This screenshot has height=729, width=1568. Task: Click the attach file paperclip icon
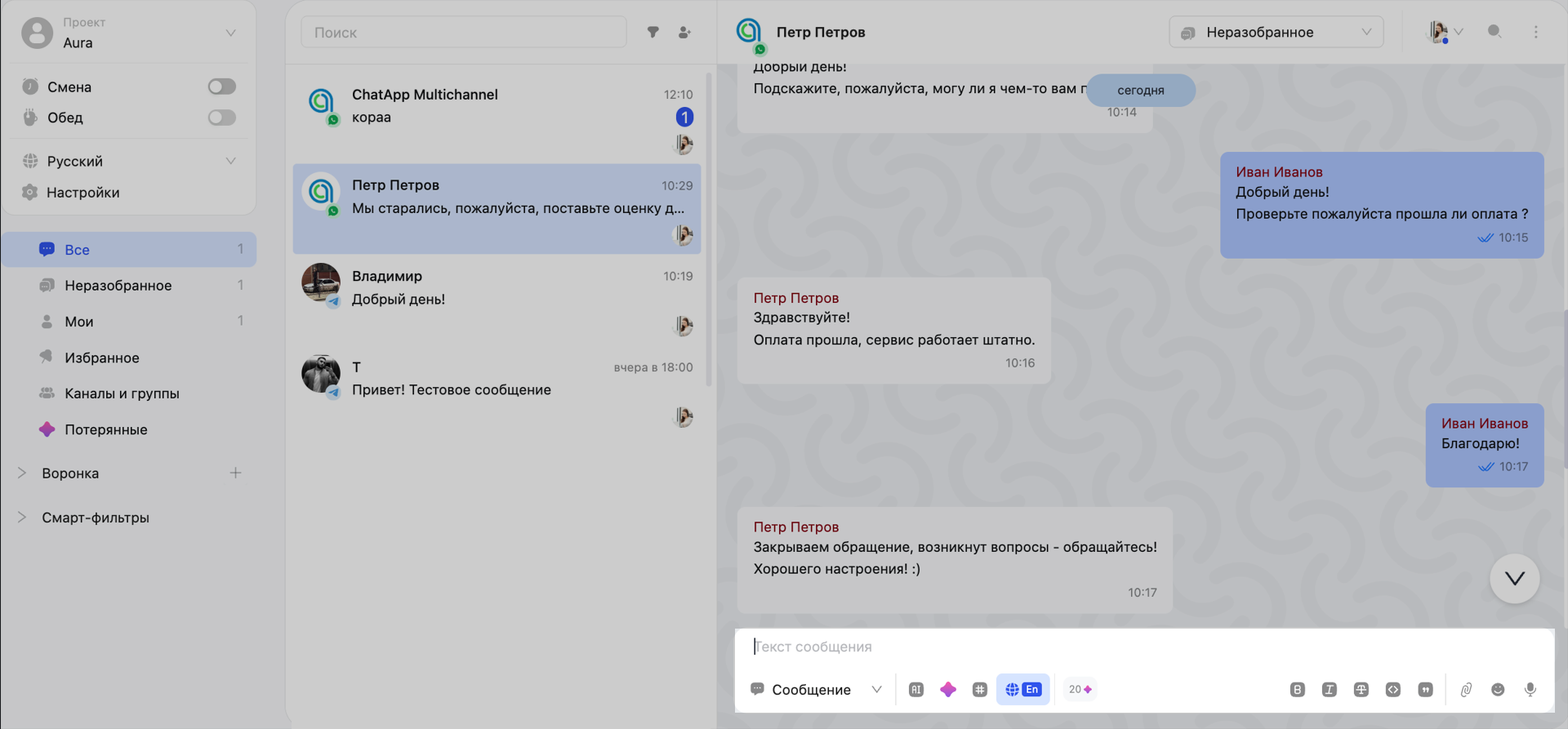[x=1466, y=690]
